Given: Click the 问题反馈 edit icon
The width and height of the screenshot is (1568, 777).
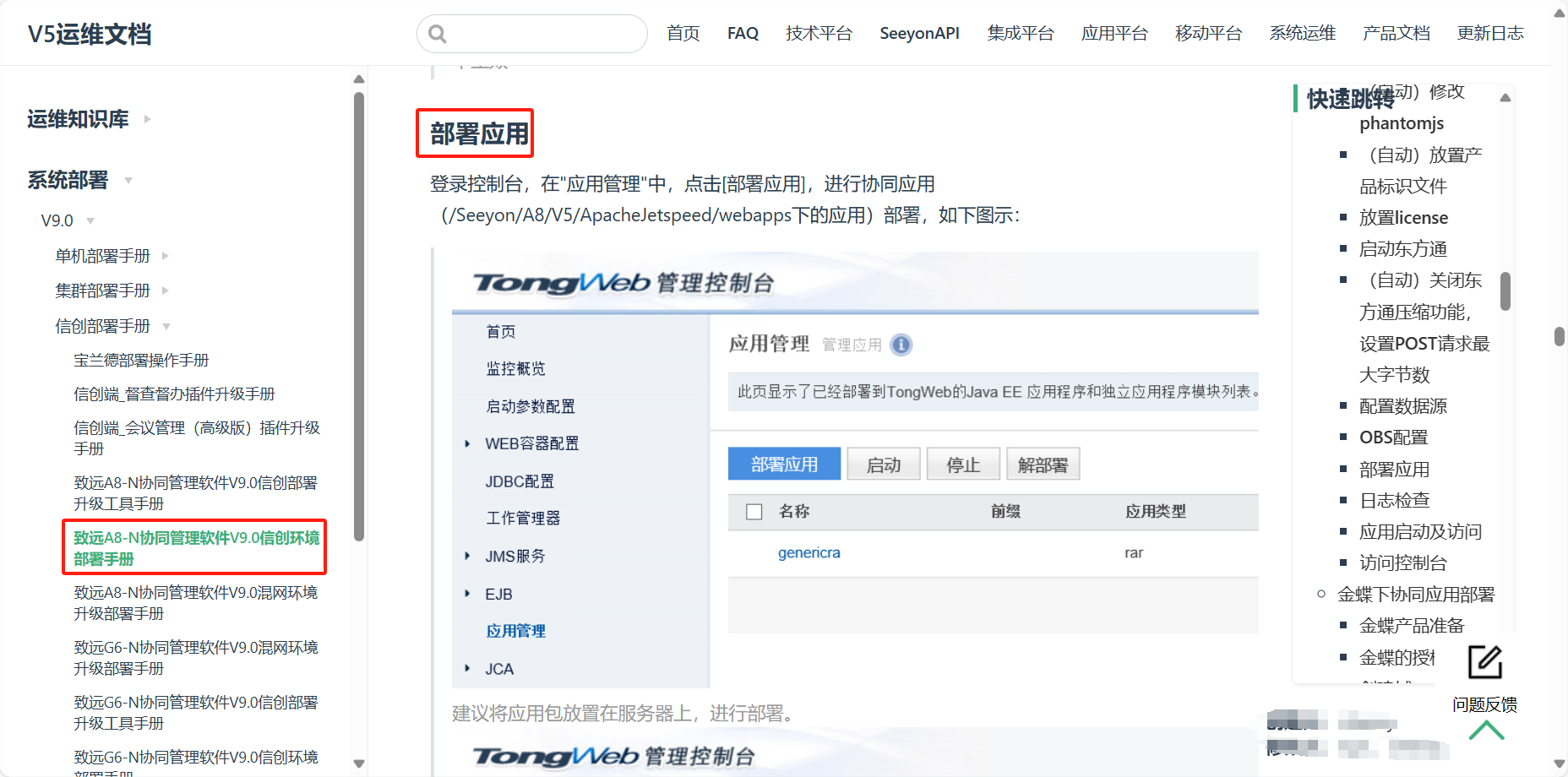Looking at the screenshot, I should click(1485, 662).
